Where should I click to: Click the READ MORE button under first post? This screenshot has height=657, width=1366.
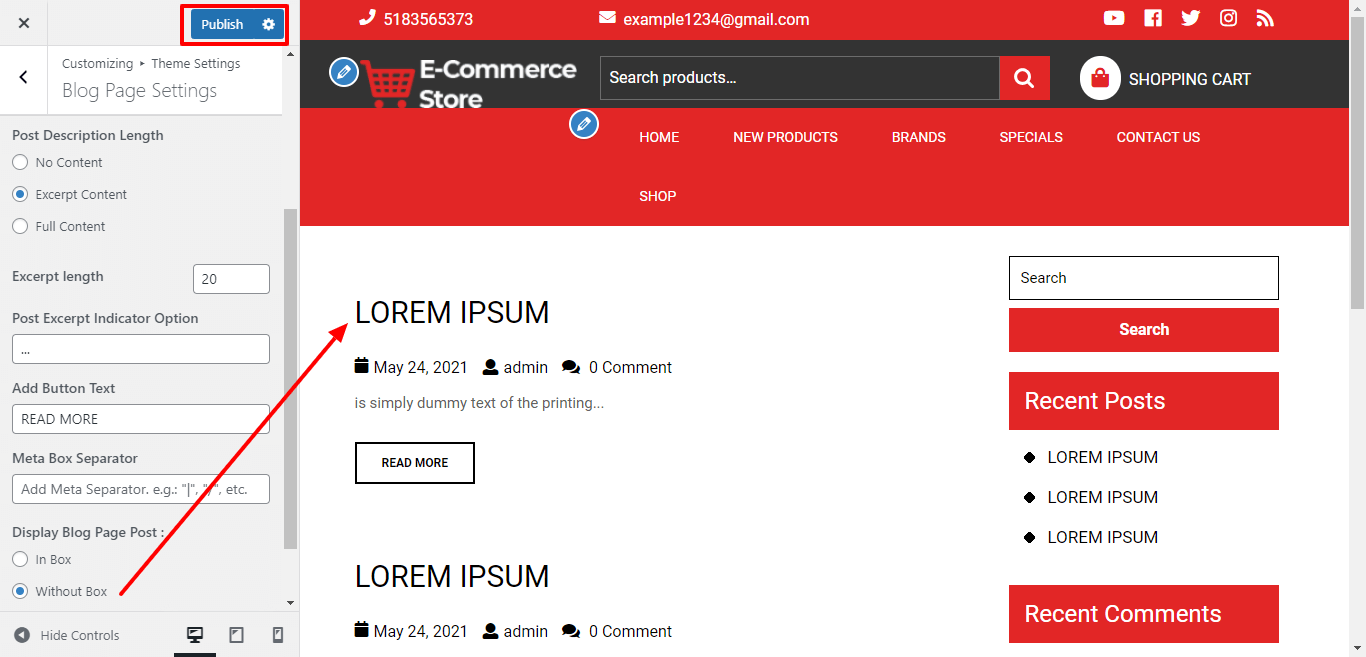point(414,463)
